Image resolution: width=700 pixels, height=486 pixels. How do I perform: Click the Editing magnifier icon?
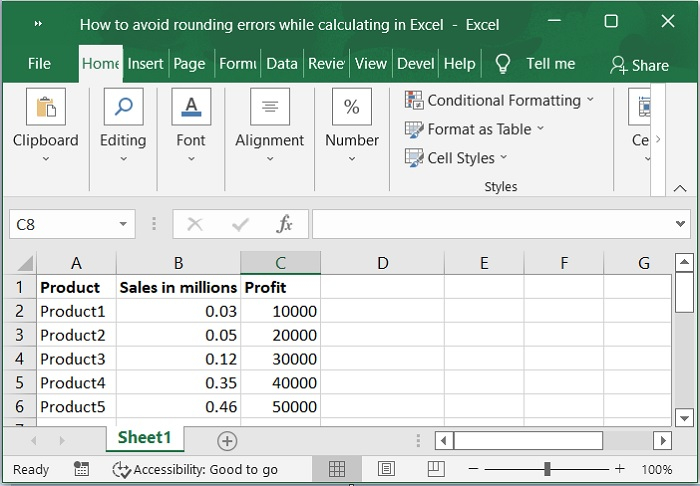(x=123, y=107)
